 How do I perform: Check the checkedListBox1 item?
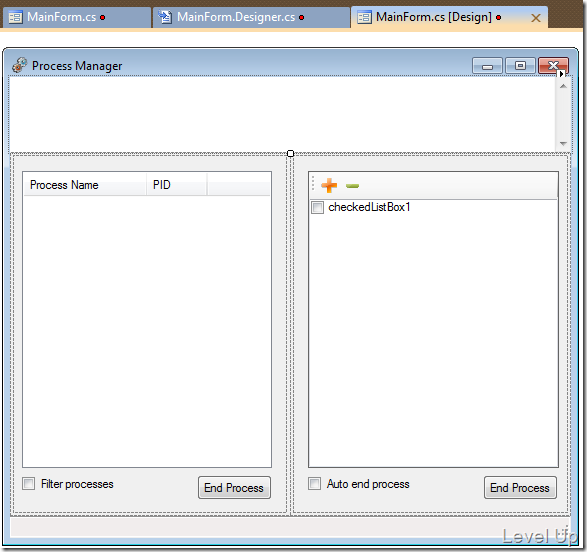pyautogui.click(x=317, y=207)
